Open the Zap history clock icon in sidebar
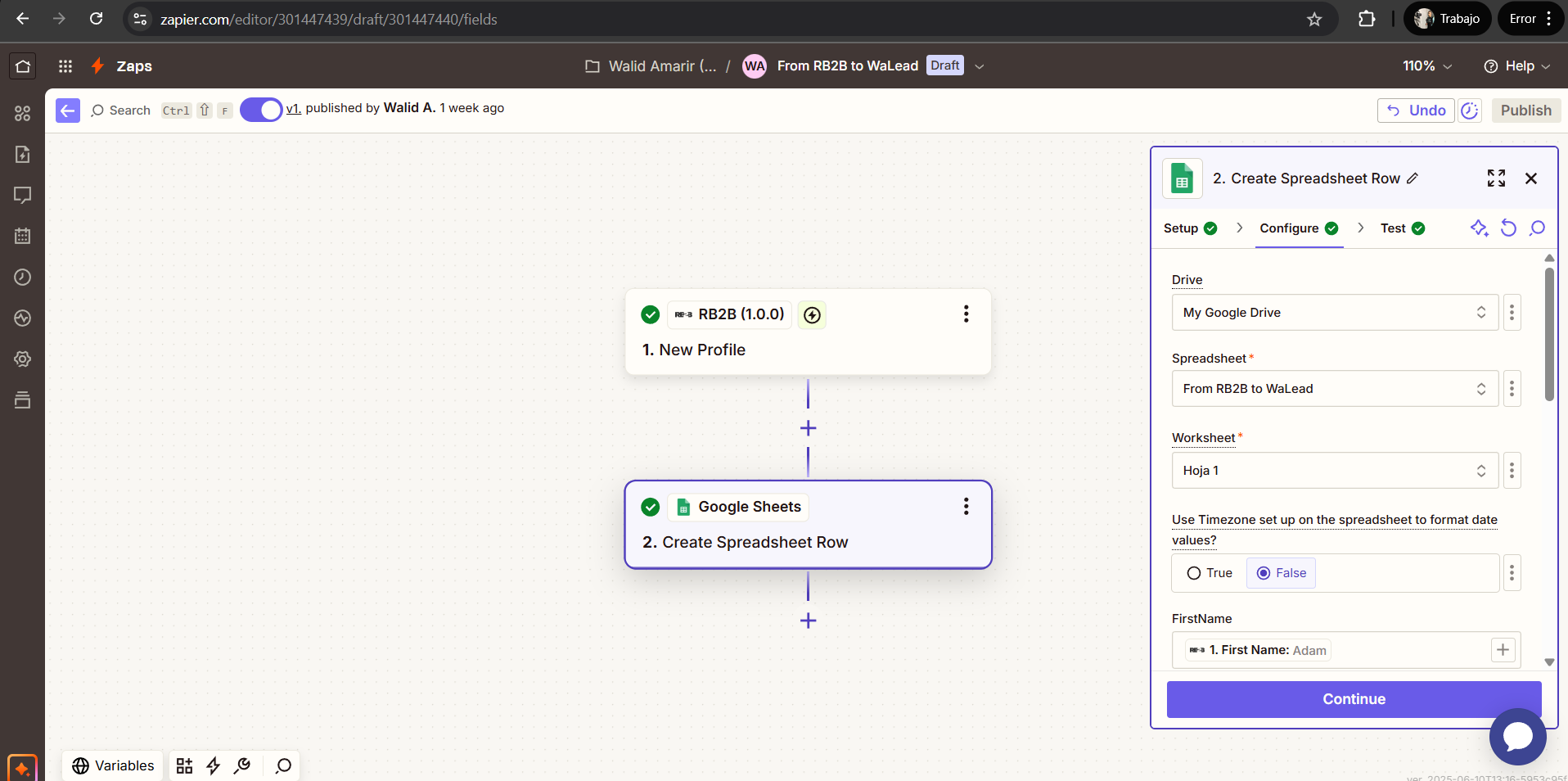This screenshot has width=1568, height=781. click(x=23, y=278)
